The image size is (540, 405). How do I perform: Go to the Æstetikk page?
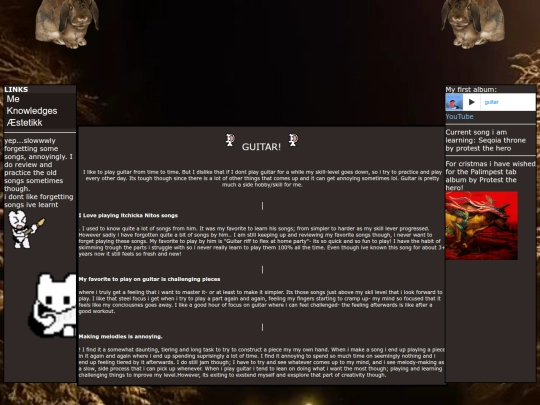point(24,123)
